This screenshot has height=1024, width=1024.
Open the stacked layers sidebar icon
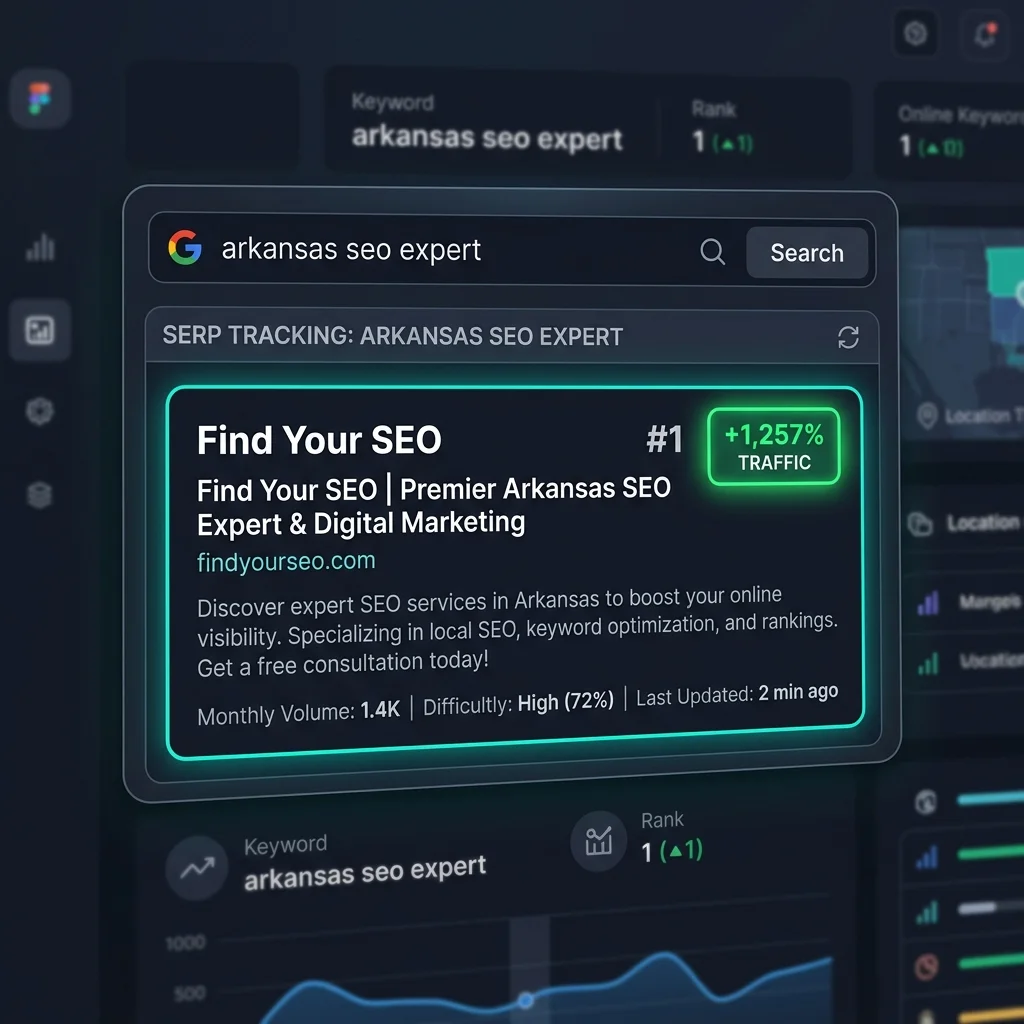[40, 494]
